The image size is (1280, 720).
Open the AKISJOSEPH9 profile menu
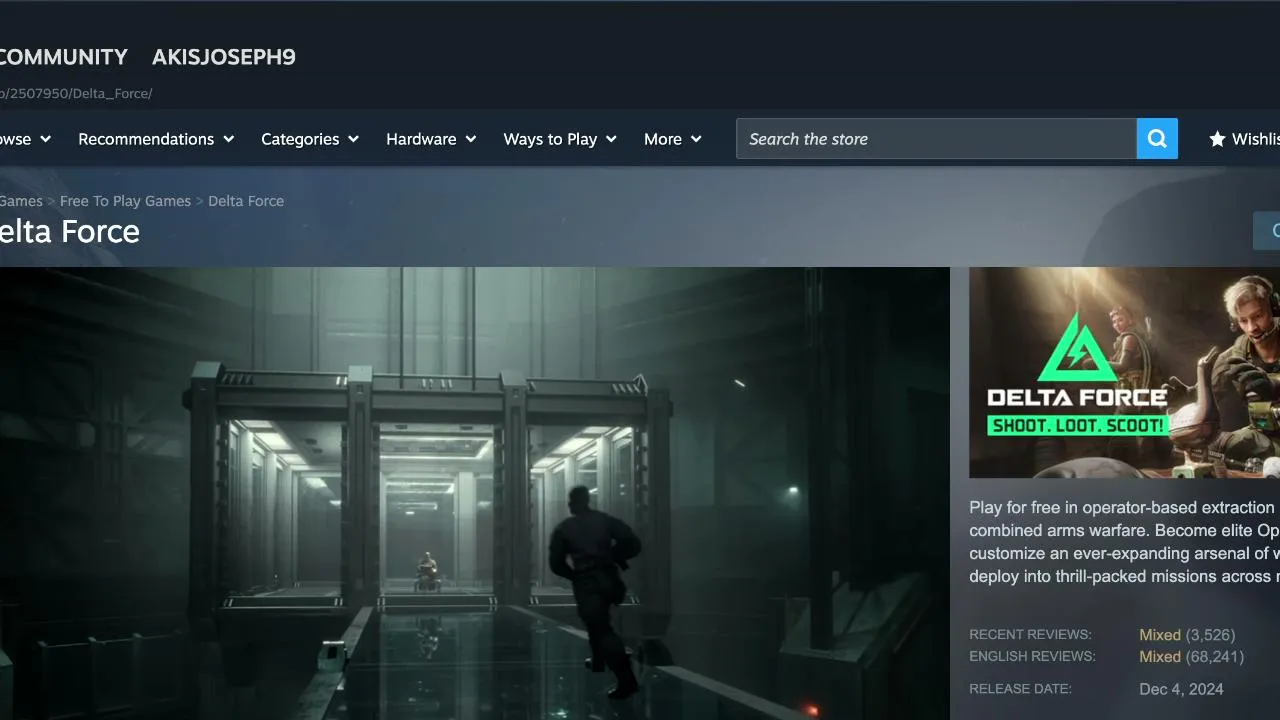coord(224,57)
